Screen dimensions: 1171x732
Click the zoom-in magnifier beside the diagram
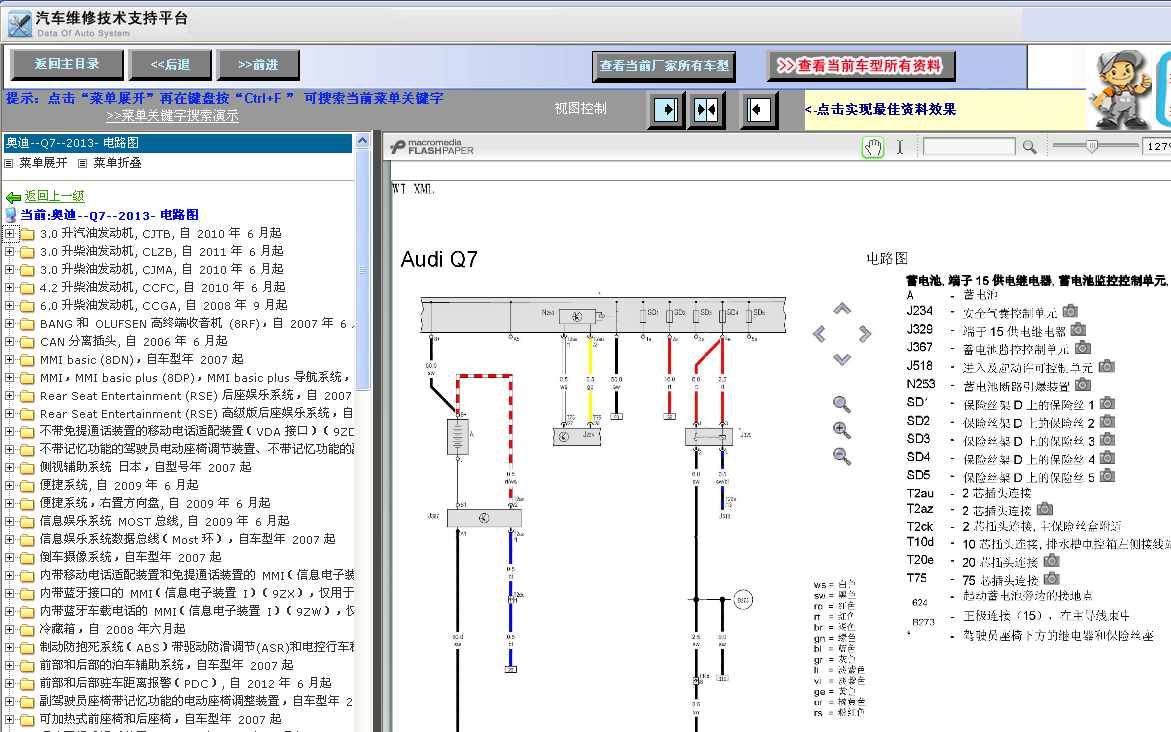[842, 430]
